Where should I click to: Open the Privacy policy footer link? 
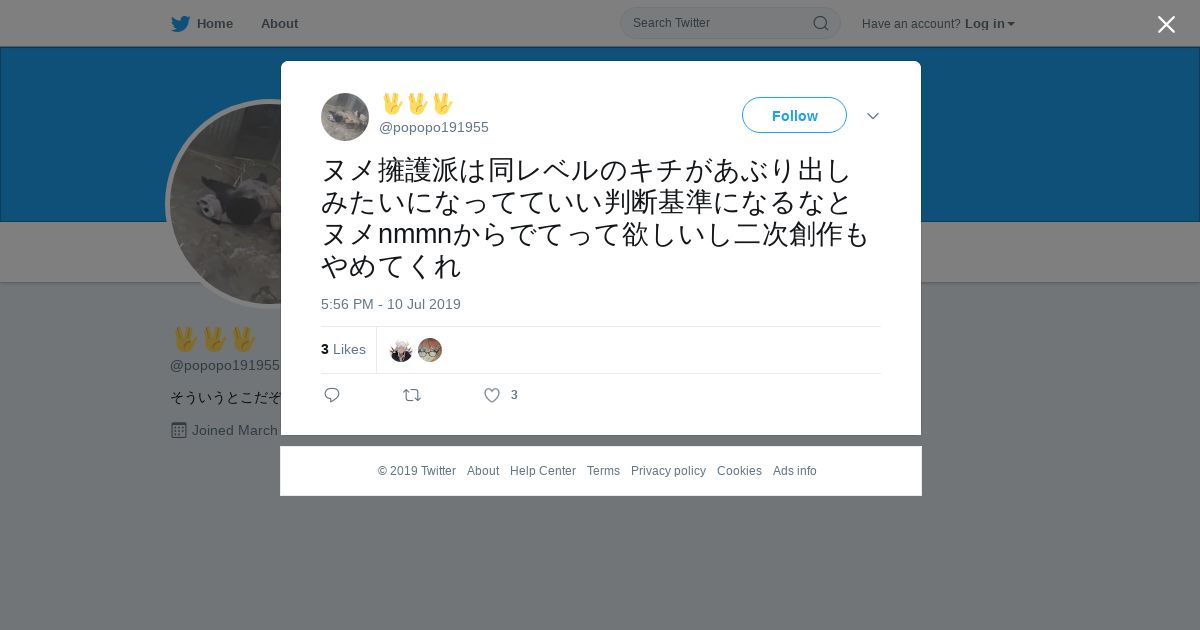point(668,471)
